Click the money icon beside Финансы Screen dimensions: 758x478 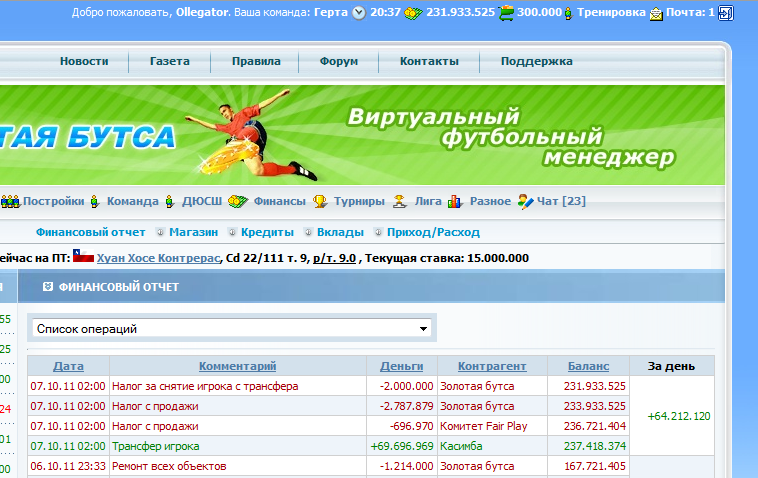(x=238, y=201)
